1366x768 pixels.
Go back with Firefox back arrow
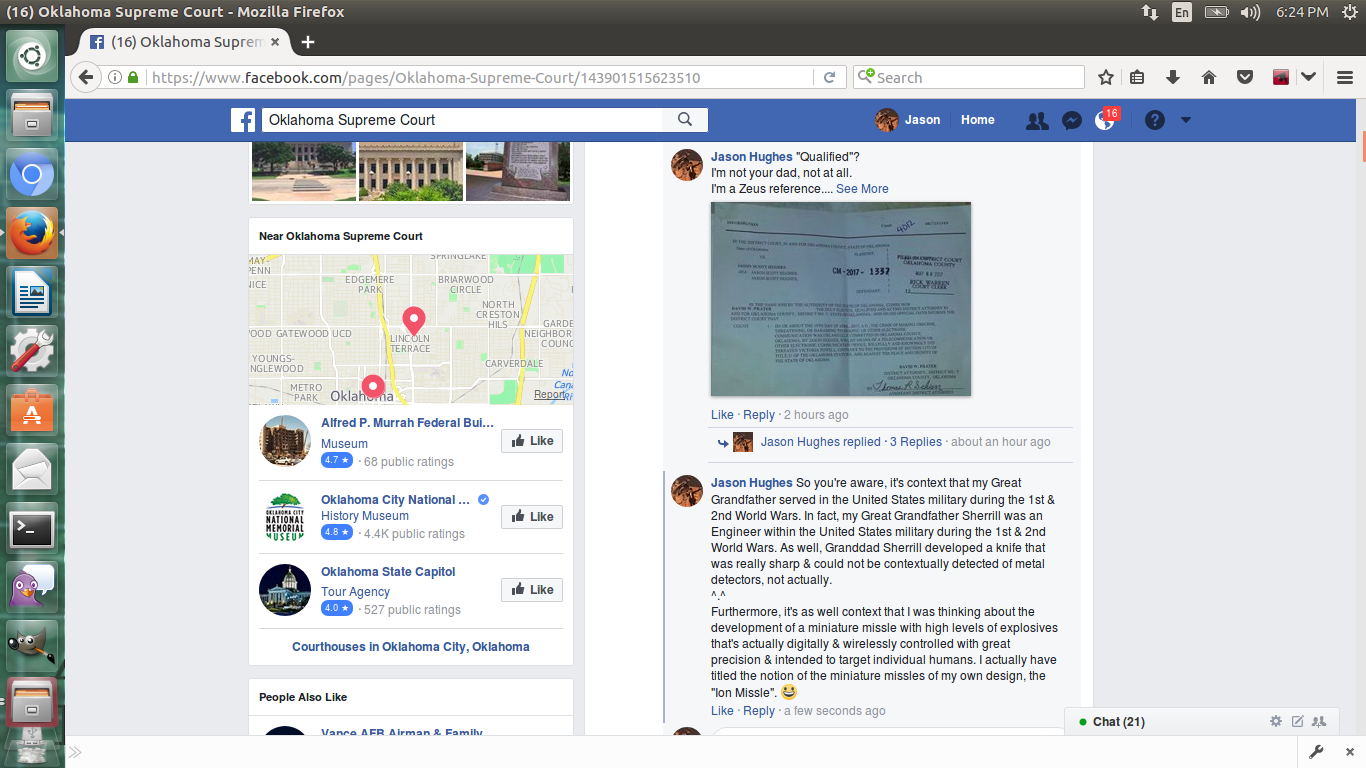[85, 77]
